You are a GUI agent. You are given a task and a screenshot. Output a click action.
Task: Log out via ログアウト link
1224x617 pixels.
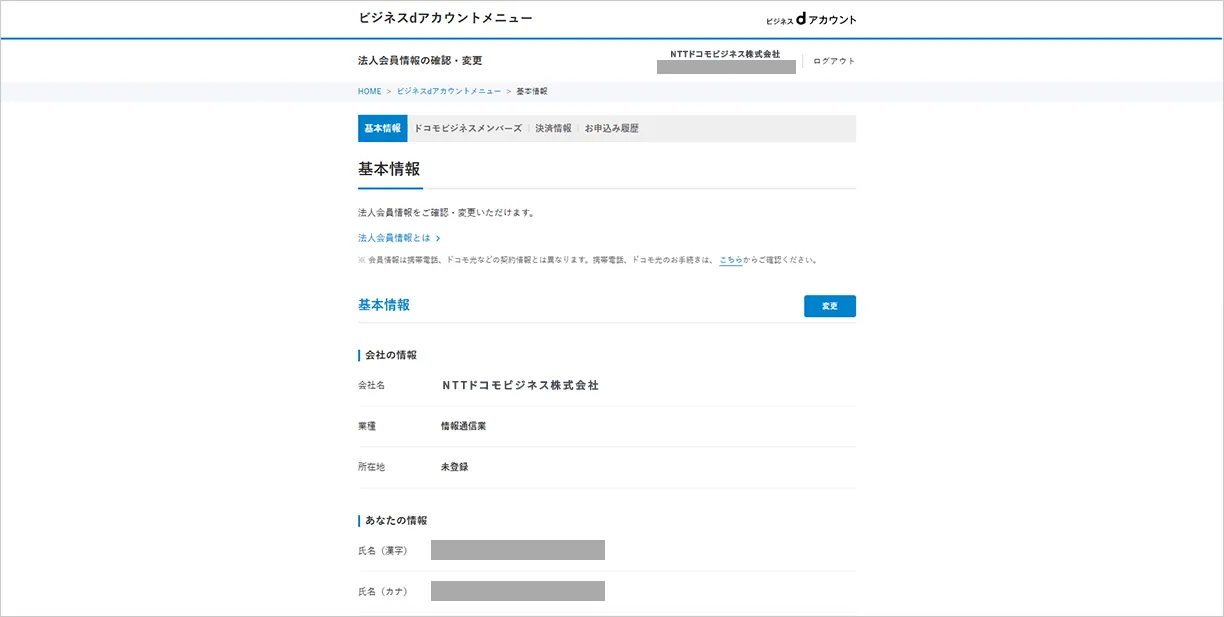pos(834,61)
